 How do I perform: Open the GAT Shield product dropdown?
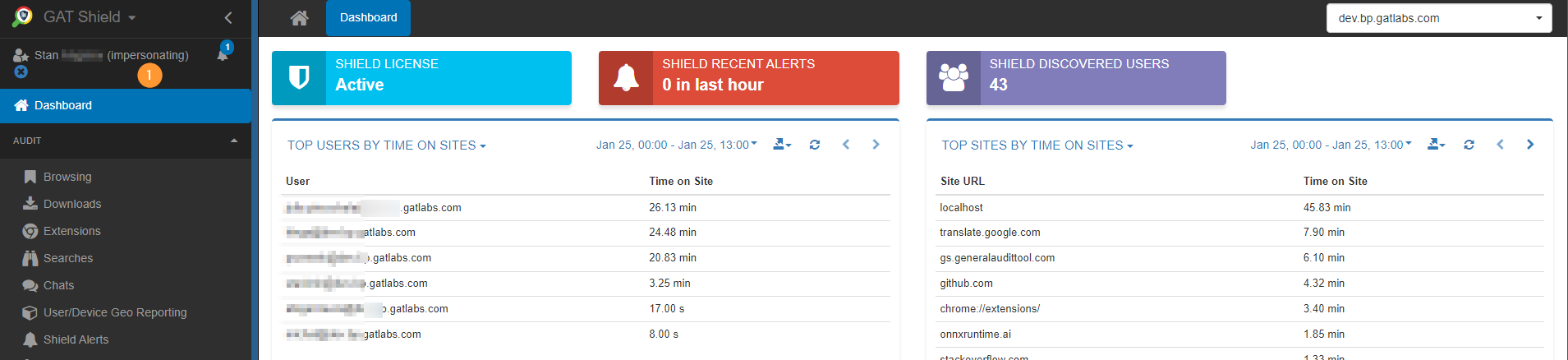pos(90,16)
